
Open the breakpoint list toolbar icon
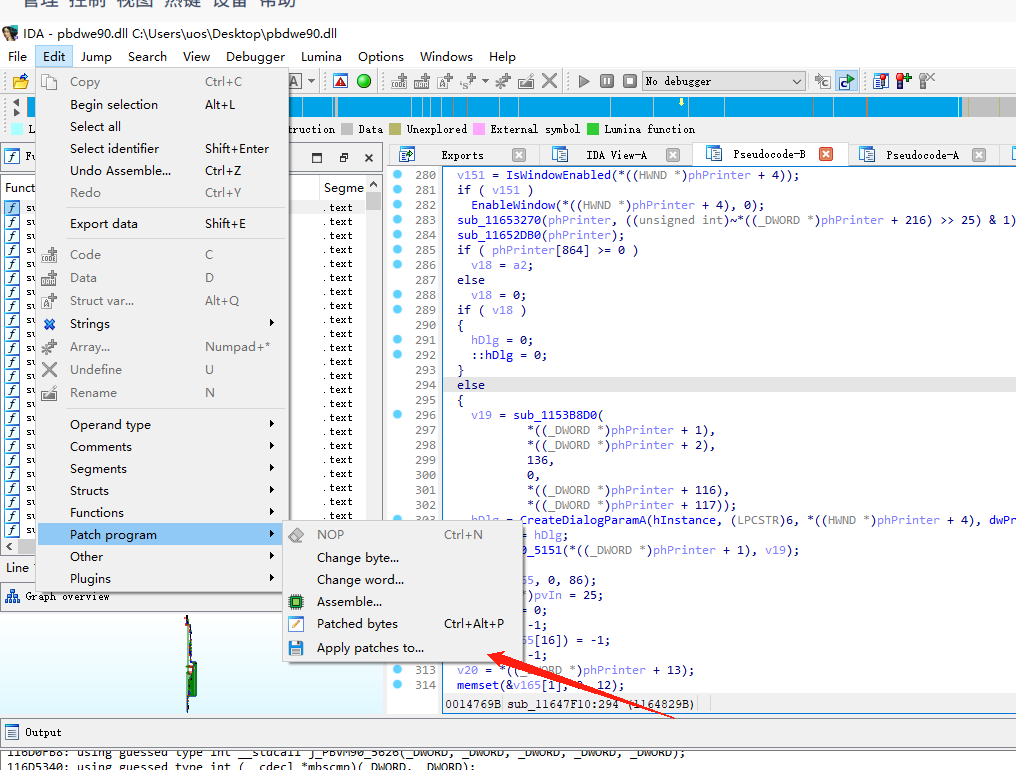click(881, 81)
